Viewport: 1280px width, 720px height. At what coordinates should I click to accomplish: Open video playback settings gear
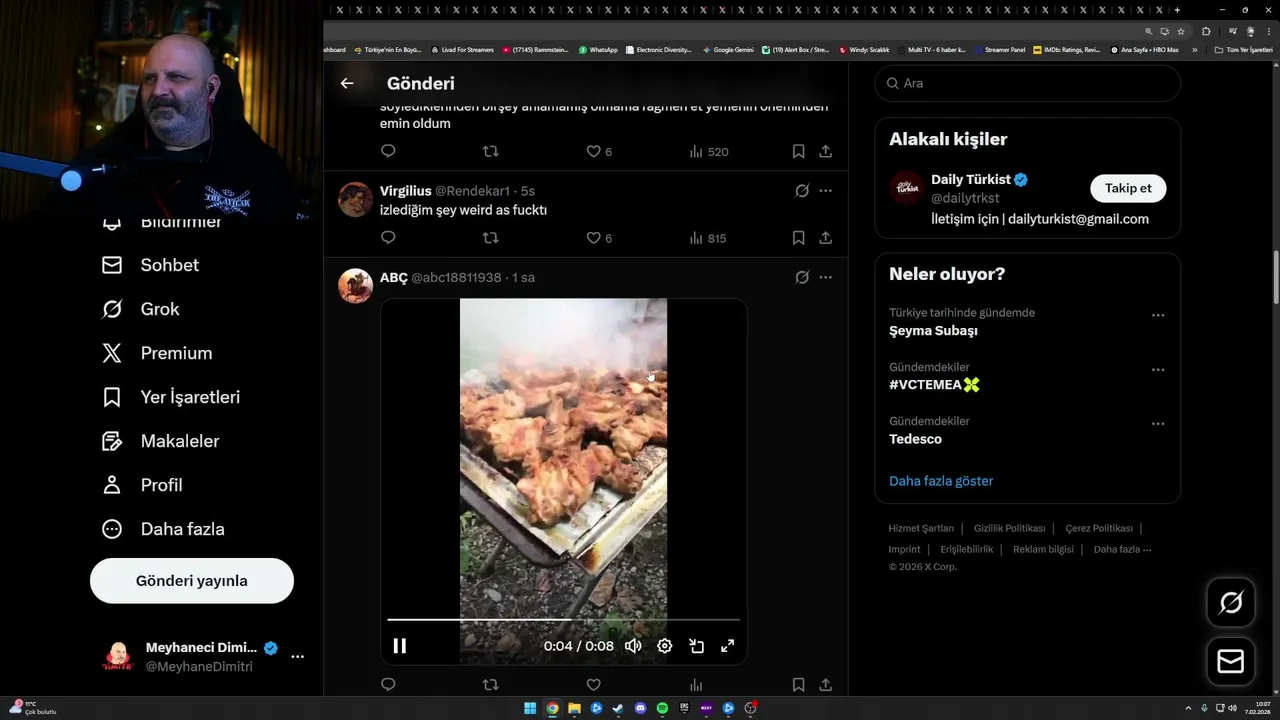coord(664,646)
